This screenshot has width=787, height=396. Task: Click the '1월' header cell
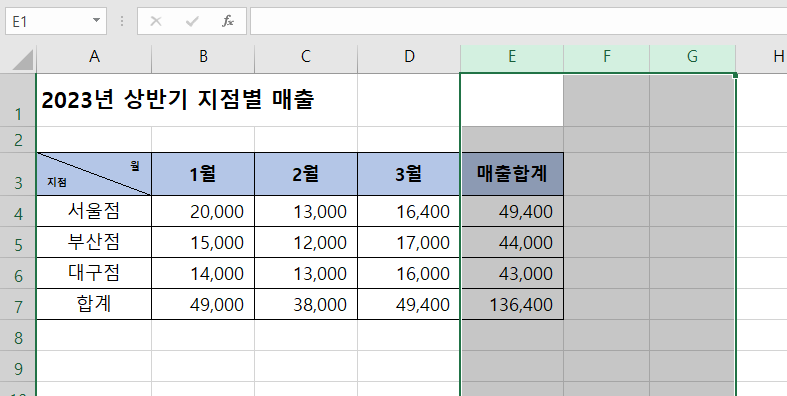203,174
